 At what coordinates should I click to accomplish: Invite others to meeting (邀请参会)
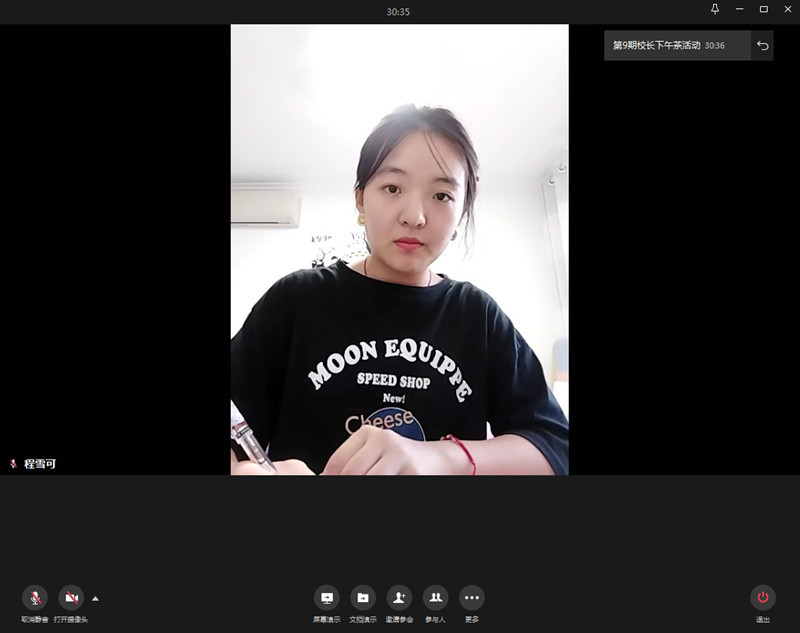[399, 598]
